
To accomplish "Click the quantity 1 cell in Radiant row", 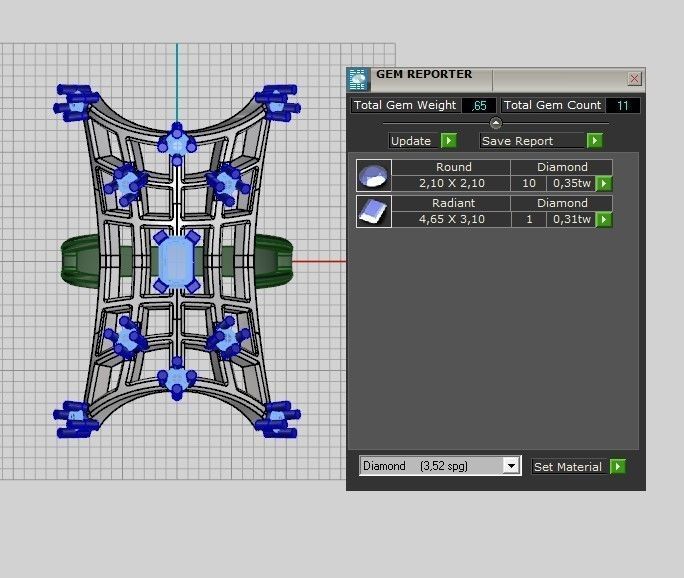I will point(529,219).
